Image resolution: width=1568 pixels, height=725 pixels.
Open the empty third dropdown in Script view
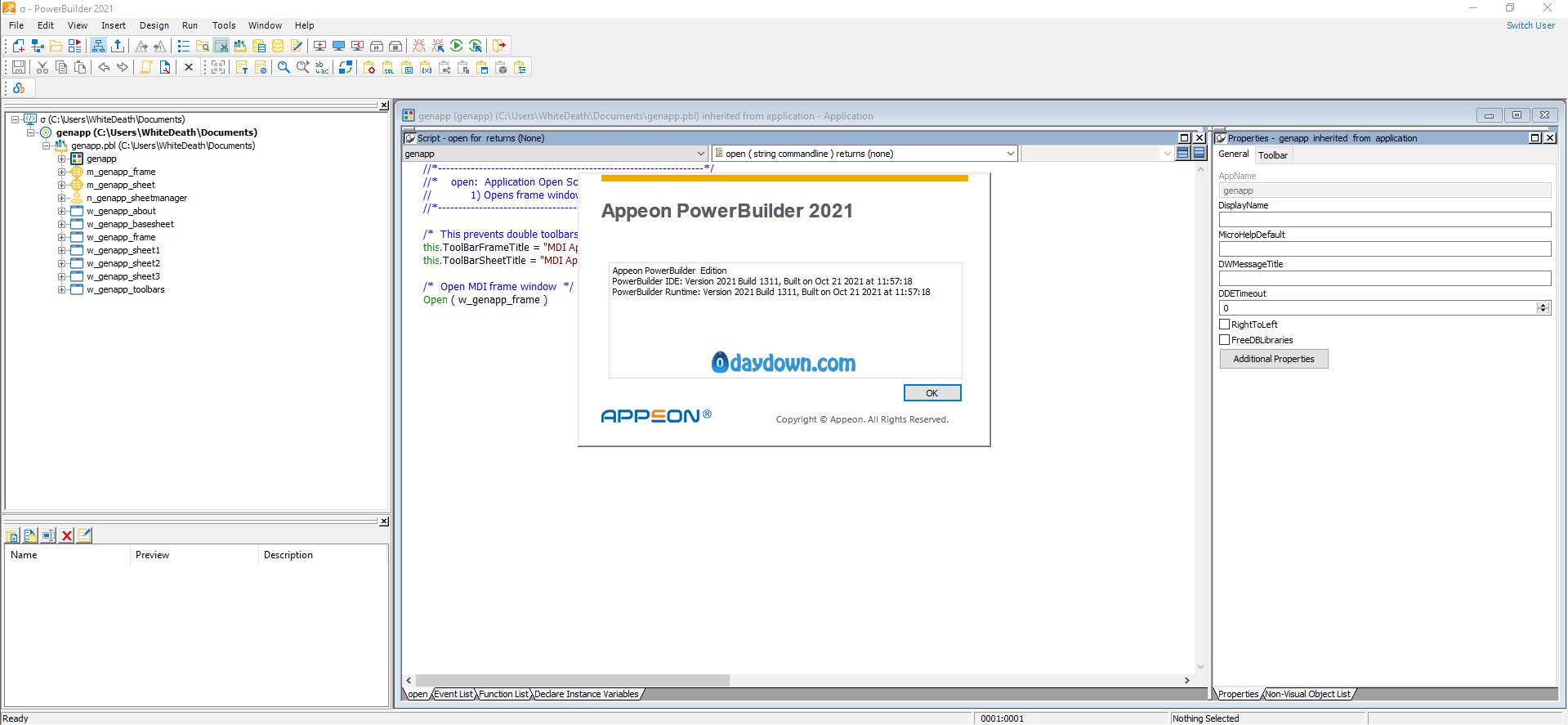coord(1167,154)
